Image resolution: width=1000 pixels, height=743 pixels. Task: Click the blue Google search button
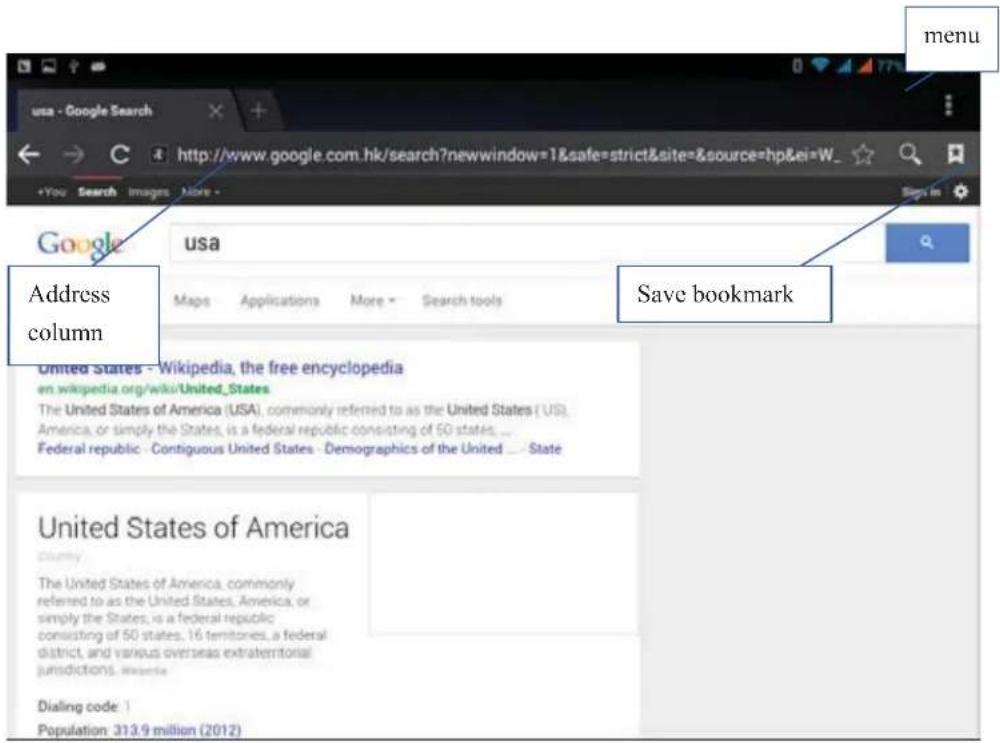[x=927, y=242]
